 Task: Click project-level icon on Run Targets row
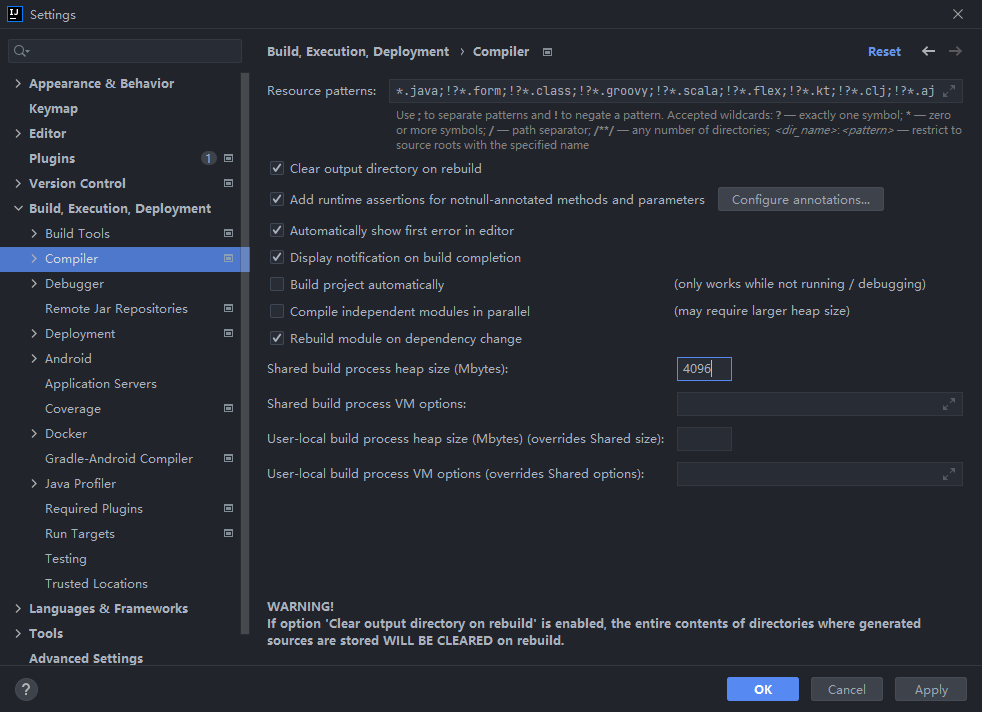click(x=229, y=534)
